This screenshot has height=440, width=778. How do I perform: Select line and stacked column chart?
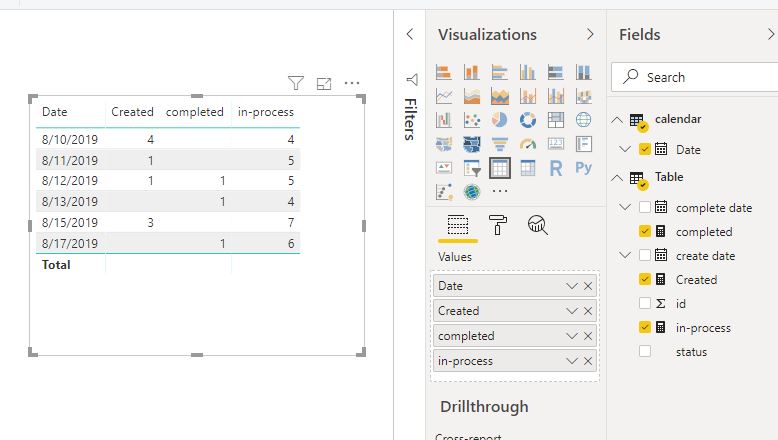click(527, 96)
